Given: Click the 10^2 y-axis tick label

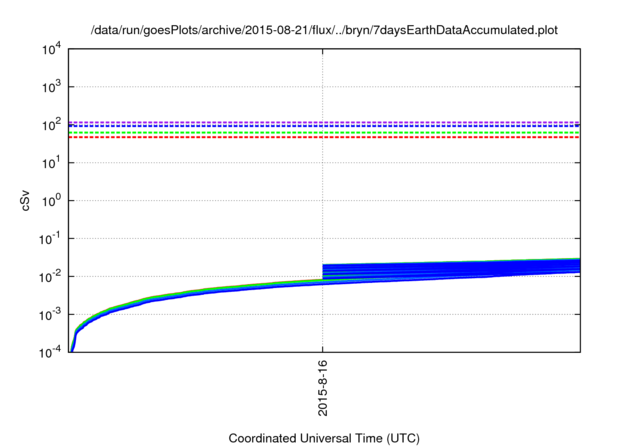Looking at the screenshot, I should 51,125.
